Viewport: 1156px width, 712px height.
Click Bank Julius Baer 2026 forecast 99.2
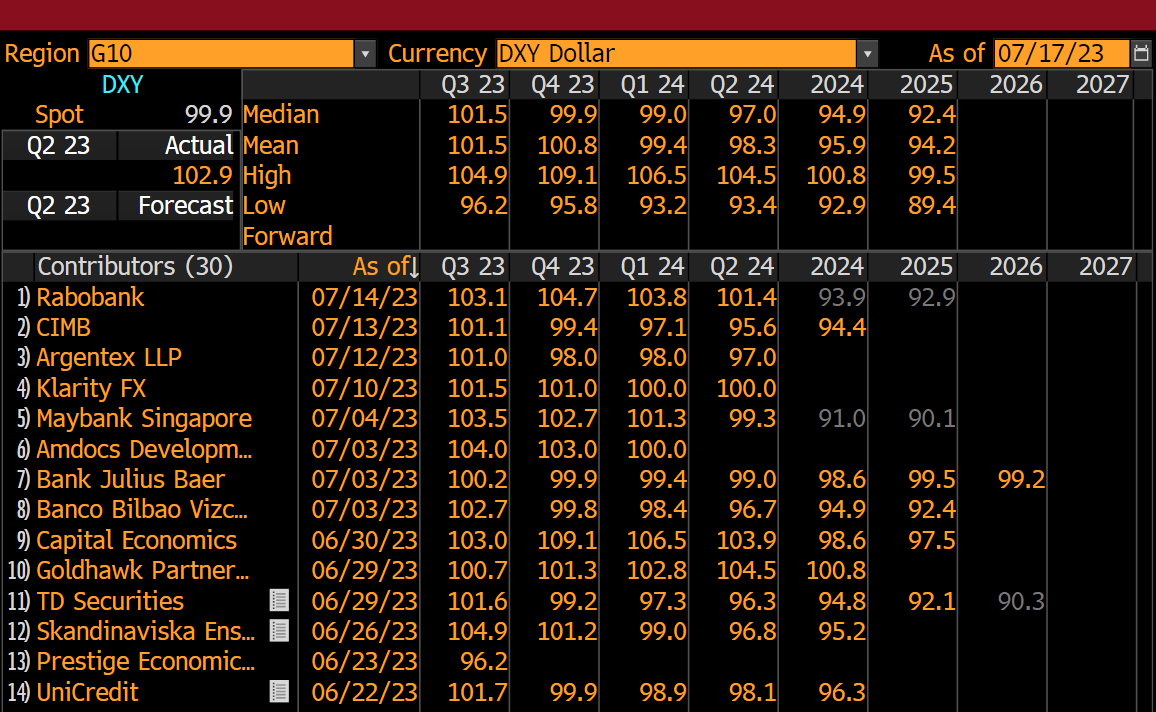point(1021,479)
